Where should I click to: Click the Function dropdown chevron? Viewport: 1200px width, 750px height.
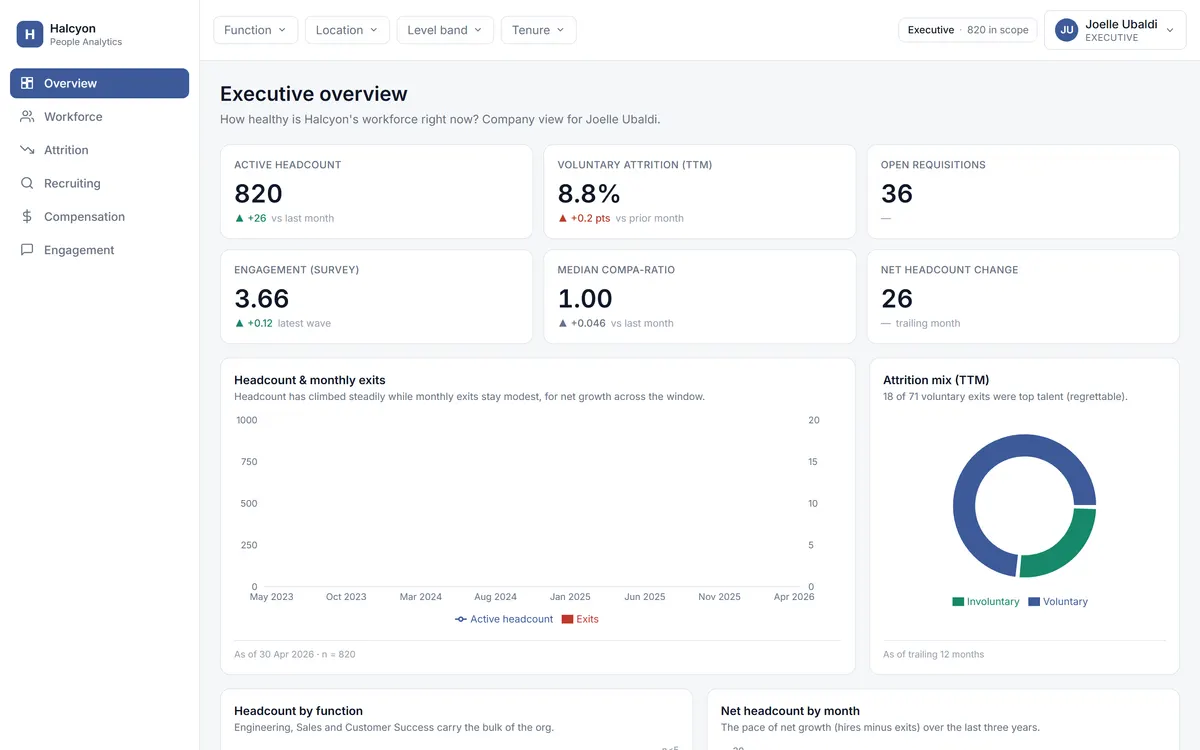[x=282, y=30]
